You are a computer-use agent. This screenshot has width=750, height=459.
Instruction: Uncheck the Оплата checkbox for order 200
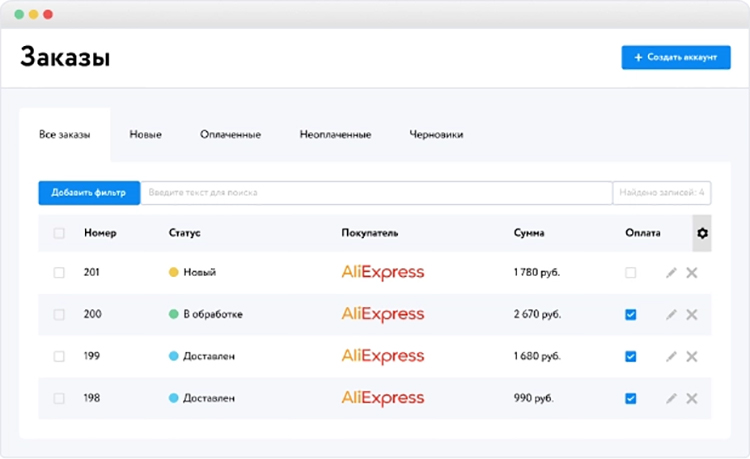pyautogui.click(x=630, y=314)
